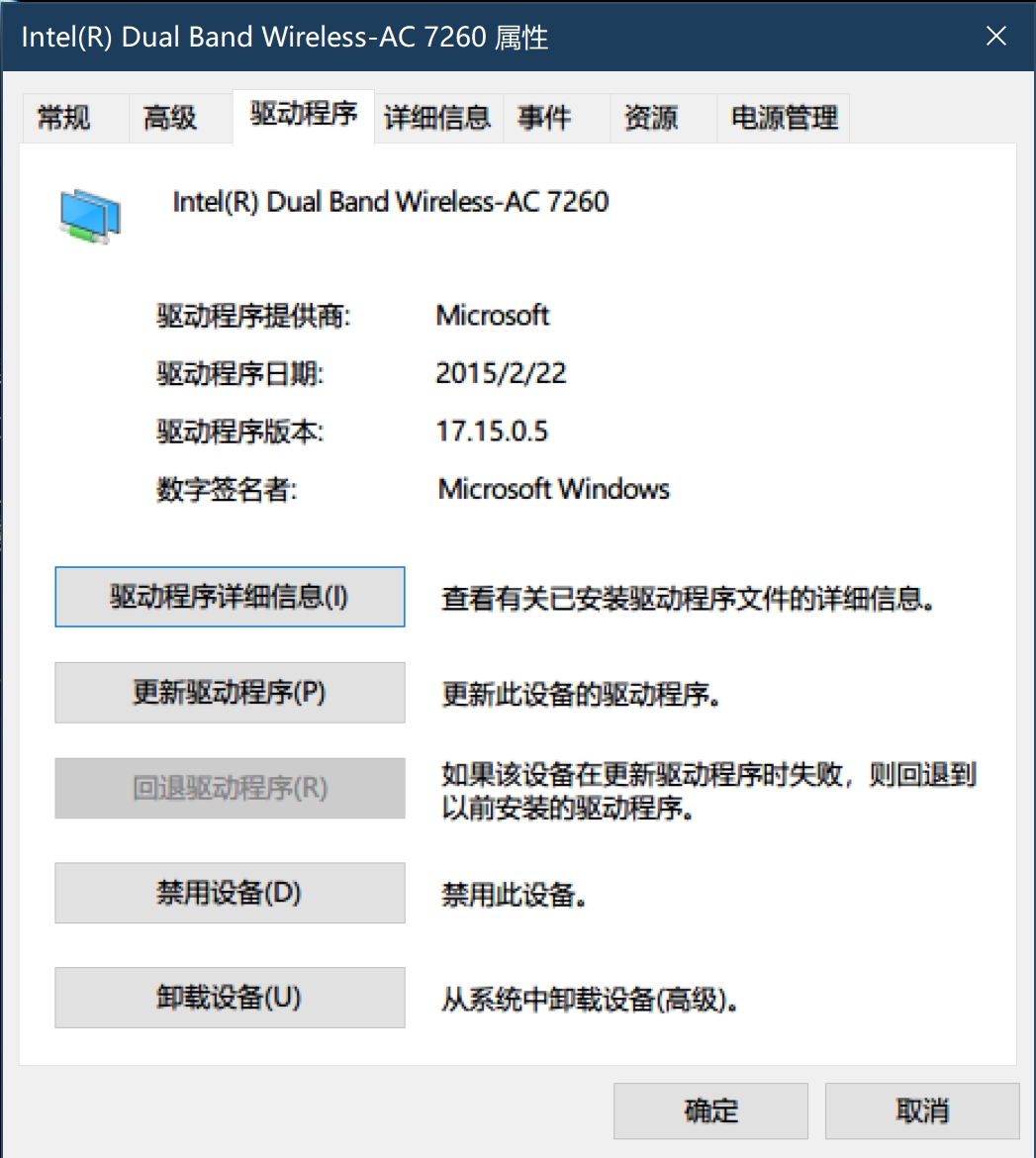Click the driver version value 17.15.0.5
Viewport: 1036px width, 1158px height.
coord(492,432)
